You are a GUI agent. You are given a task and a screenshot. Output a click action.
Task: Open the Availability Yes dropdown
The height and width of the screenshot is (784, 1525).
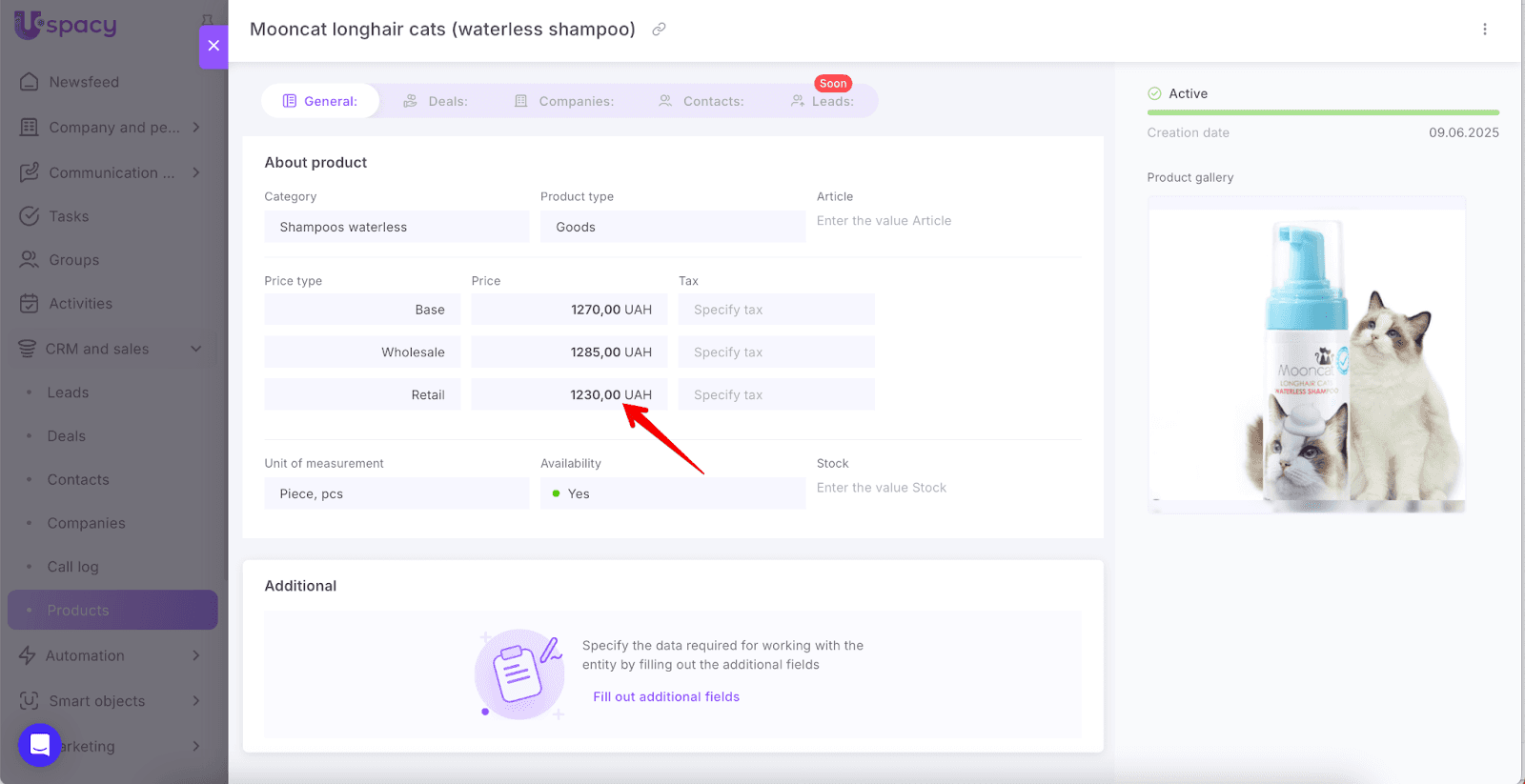tap(672, 493)
